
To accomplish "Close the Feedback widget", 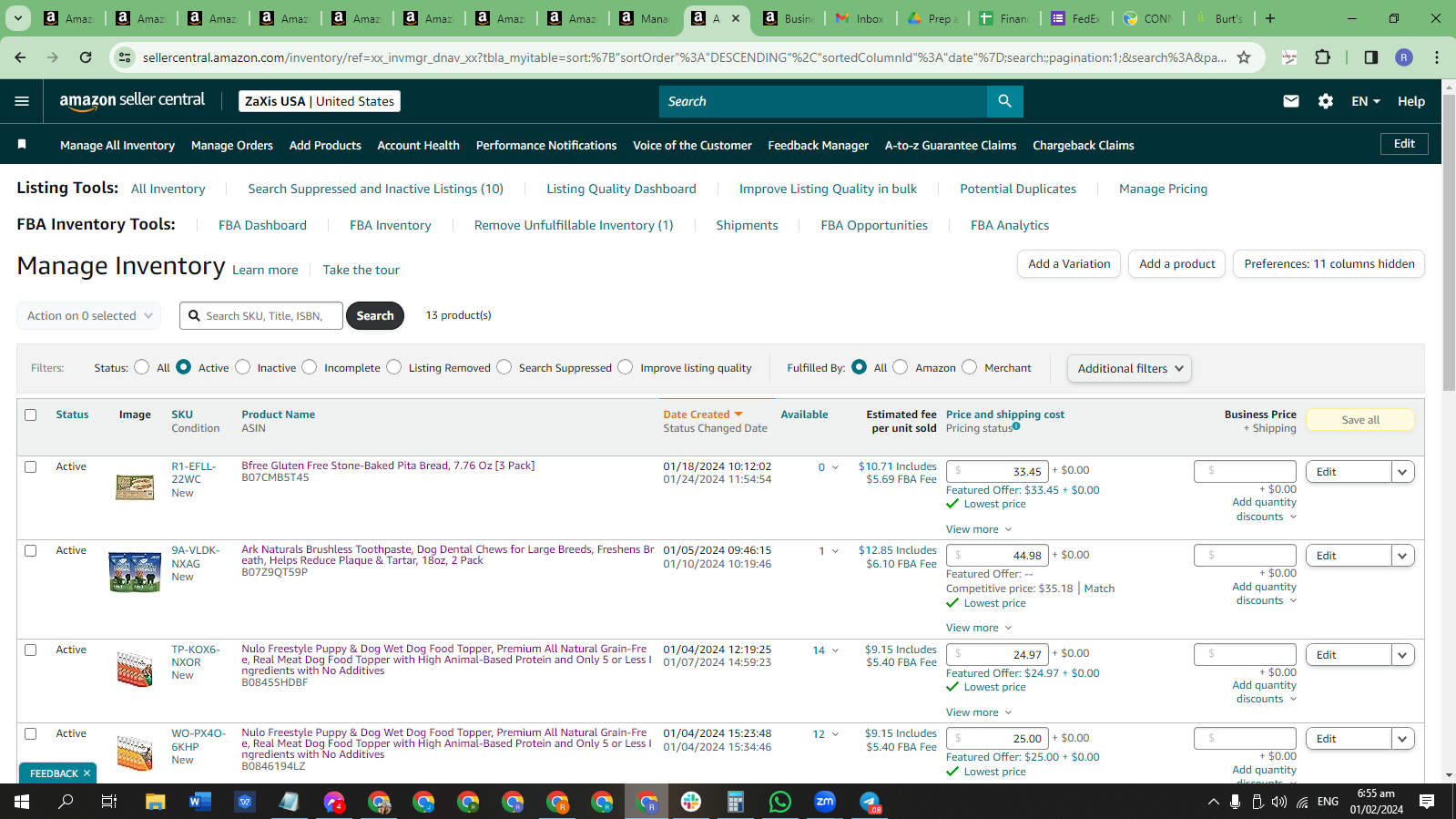I will coord(87,773).
